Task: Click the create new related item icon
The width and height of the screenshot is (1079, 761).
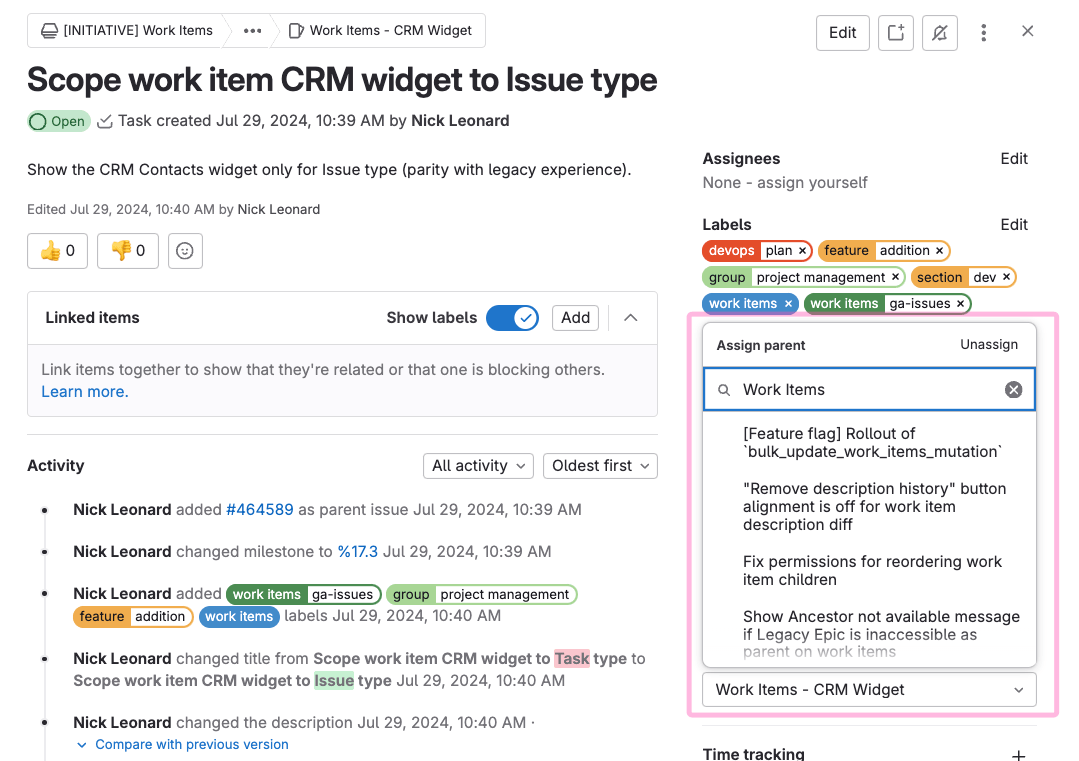Action: [x=895, y=31]
